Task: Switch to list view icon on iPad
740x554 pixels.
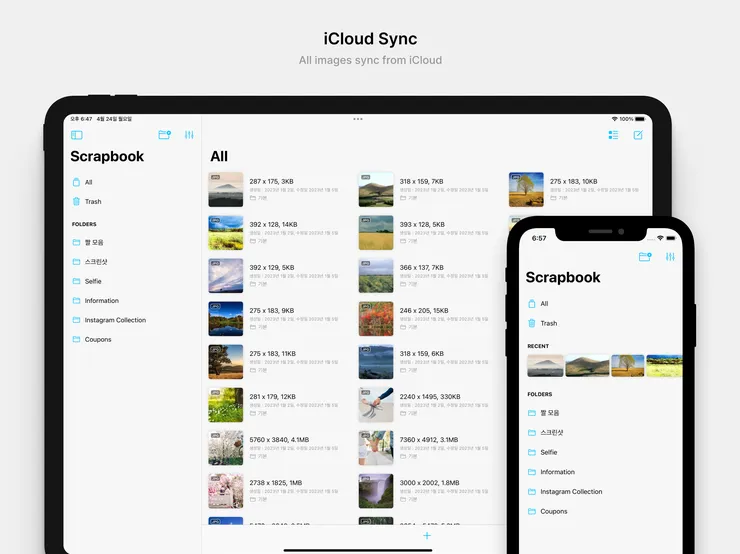Action: [x=613, y=135]
